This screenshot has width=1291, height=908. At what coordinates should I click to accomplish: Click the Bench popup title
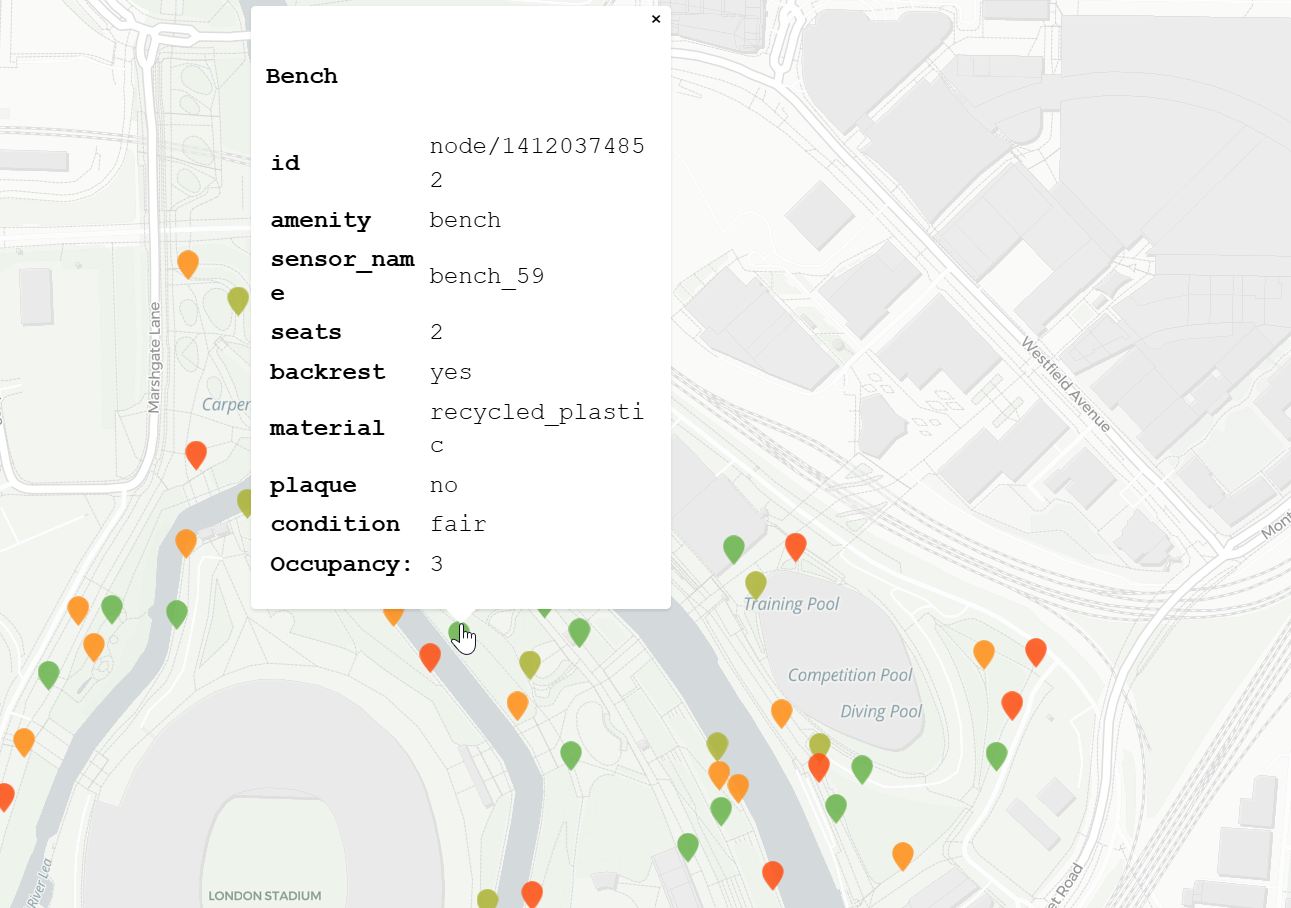coord(302,76)
